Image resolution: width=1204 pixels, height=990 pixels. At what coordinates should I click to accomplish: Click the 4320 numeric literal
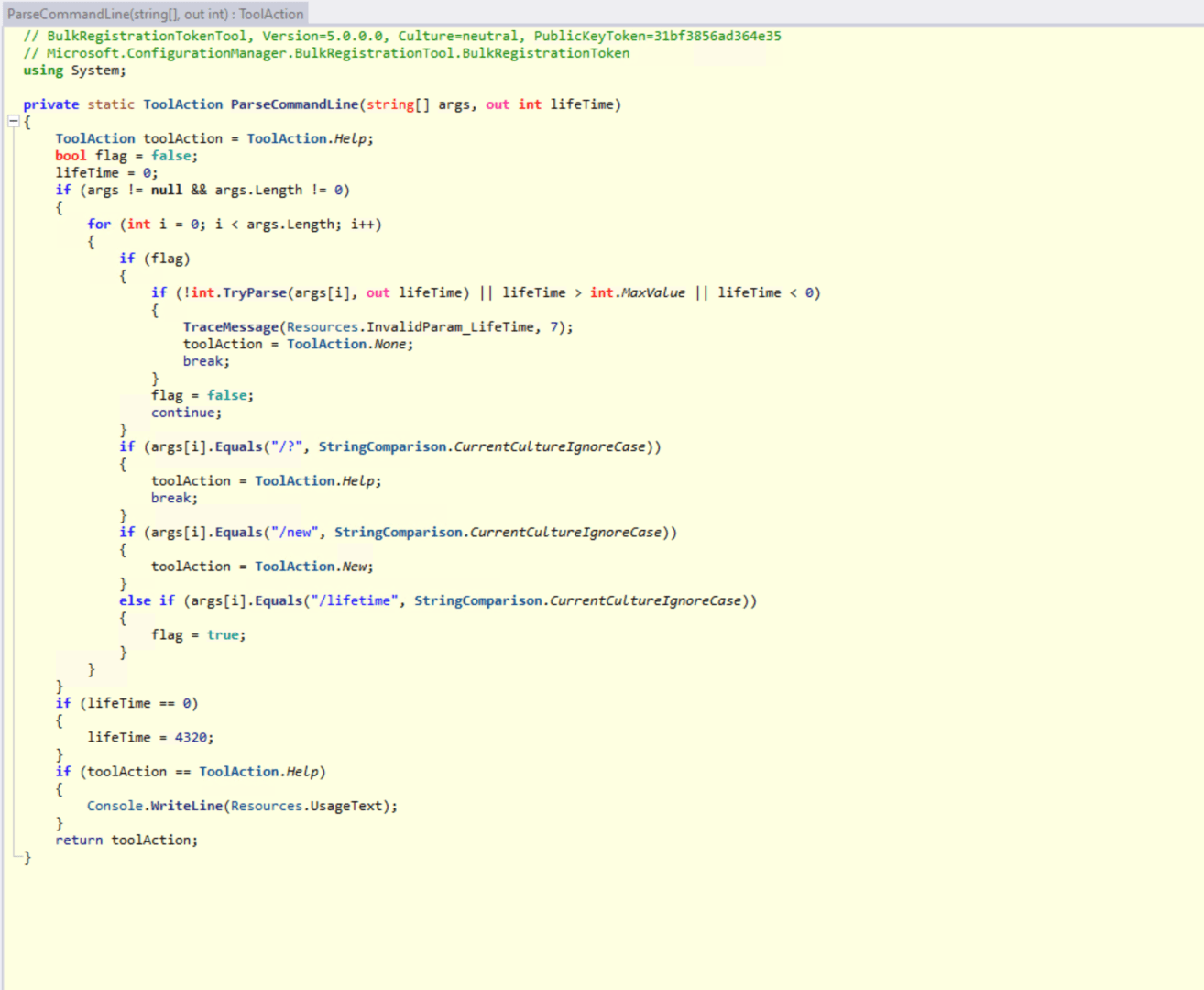click(192, 737)
